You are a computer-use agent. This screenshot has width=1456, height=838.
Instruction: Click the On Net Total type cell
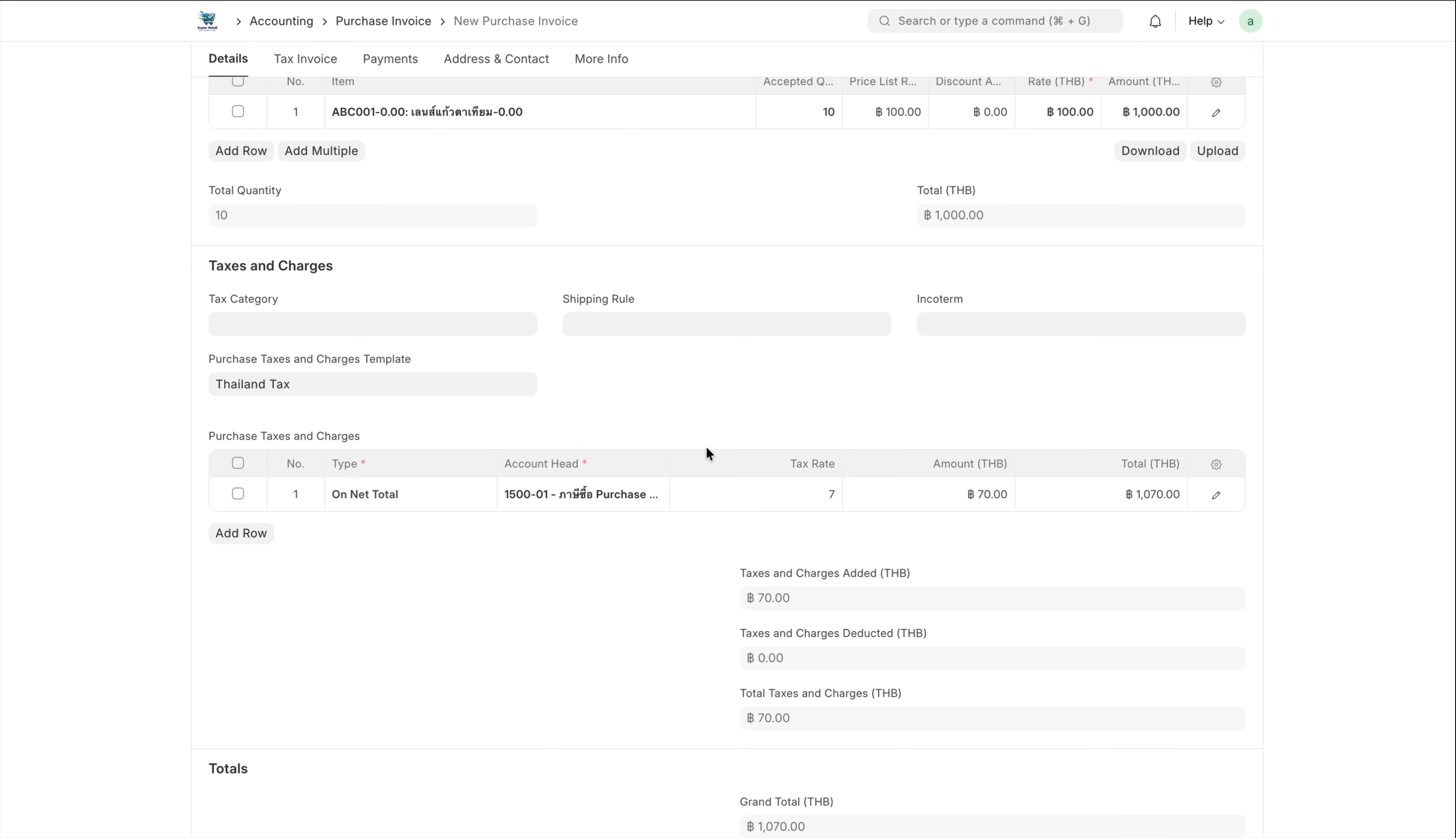[x=411, y=494]
